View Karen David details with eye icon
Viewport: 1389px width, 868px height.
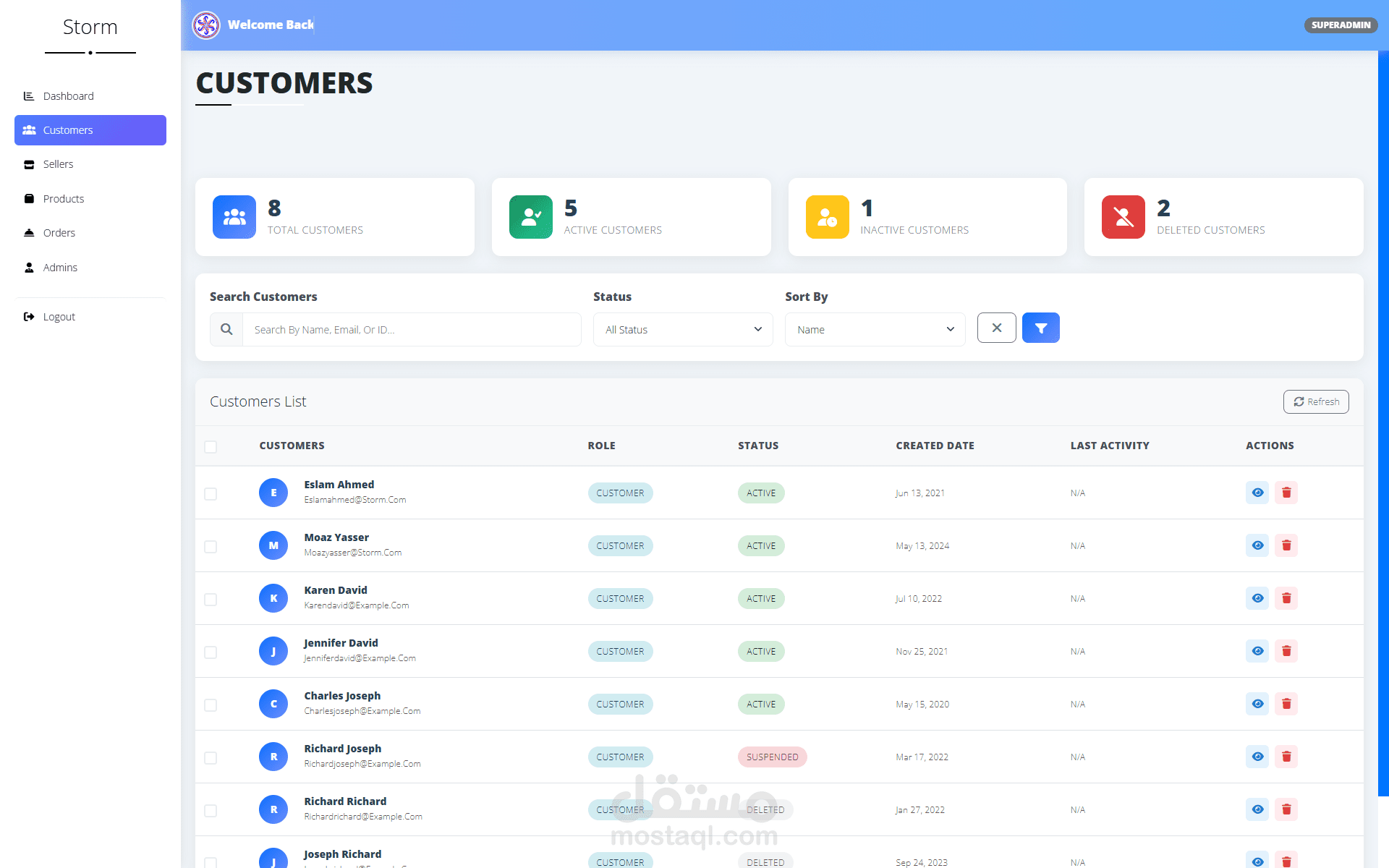point(1257,598)
